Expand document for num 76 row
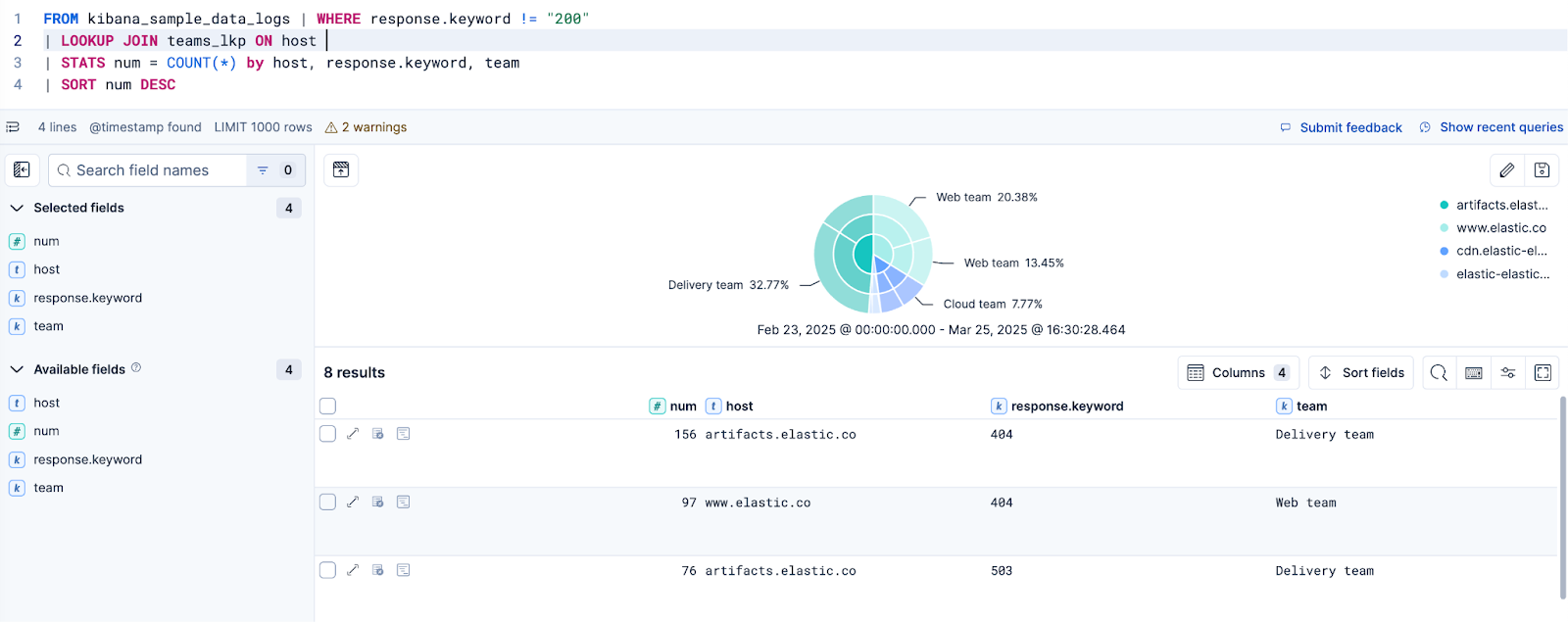 [x=353, y=570]
